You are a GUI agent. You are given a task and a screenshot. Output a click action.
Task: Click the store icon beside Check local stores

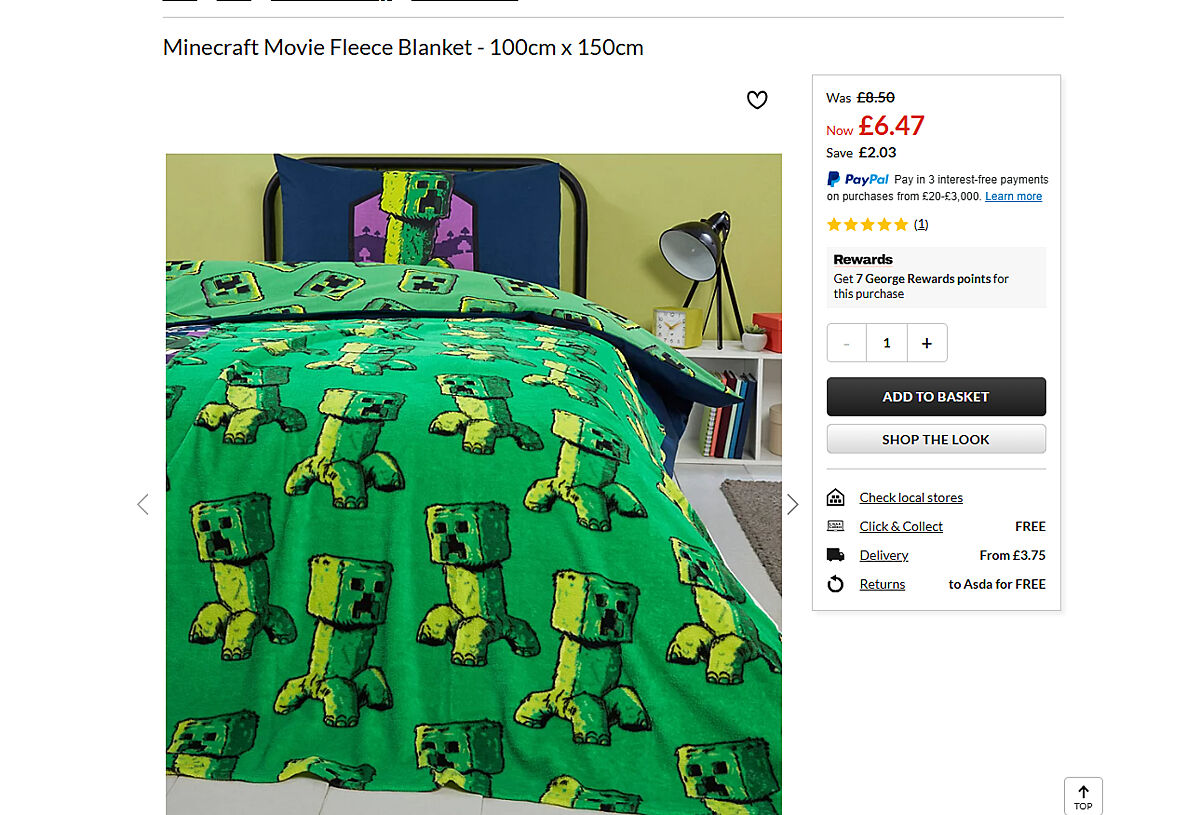(x=835, y=497)
